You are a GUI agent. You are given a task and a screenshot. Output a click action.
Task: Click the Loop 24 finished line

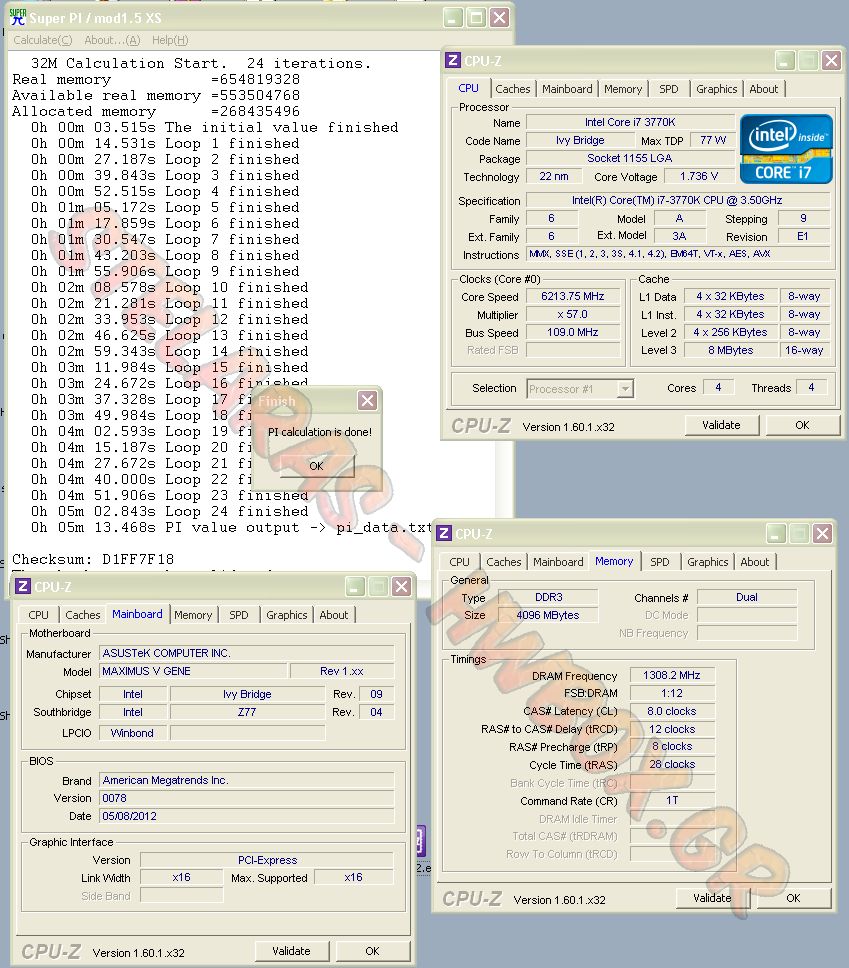(x=170, y=511)
